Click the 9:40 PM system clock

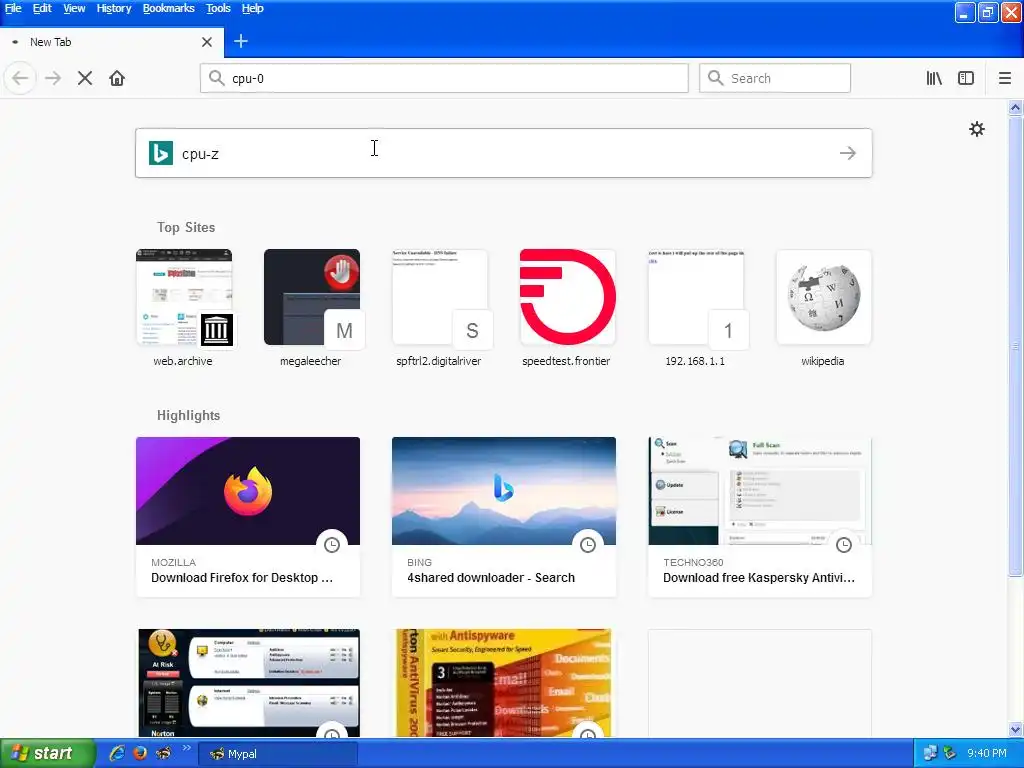[987, 754]
